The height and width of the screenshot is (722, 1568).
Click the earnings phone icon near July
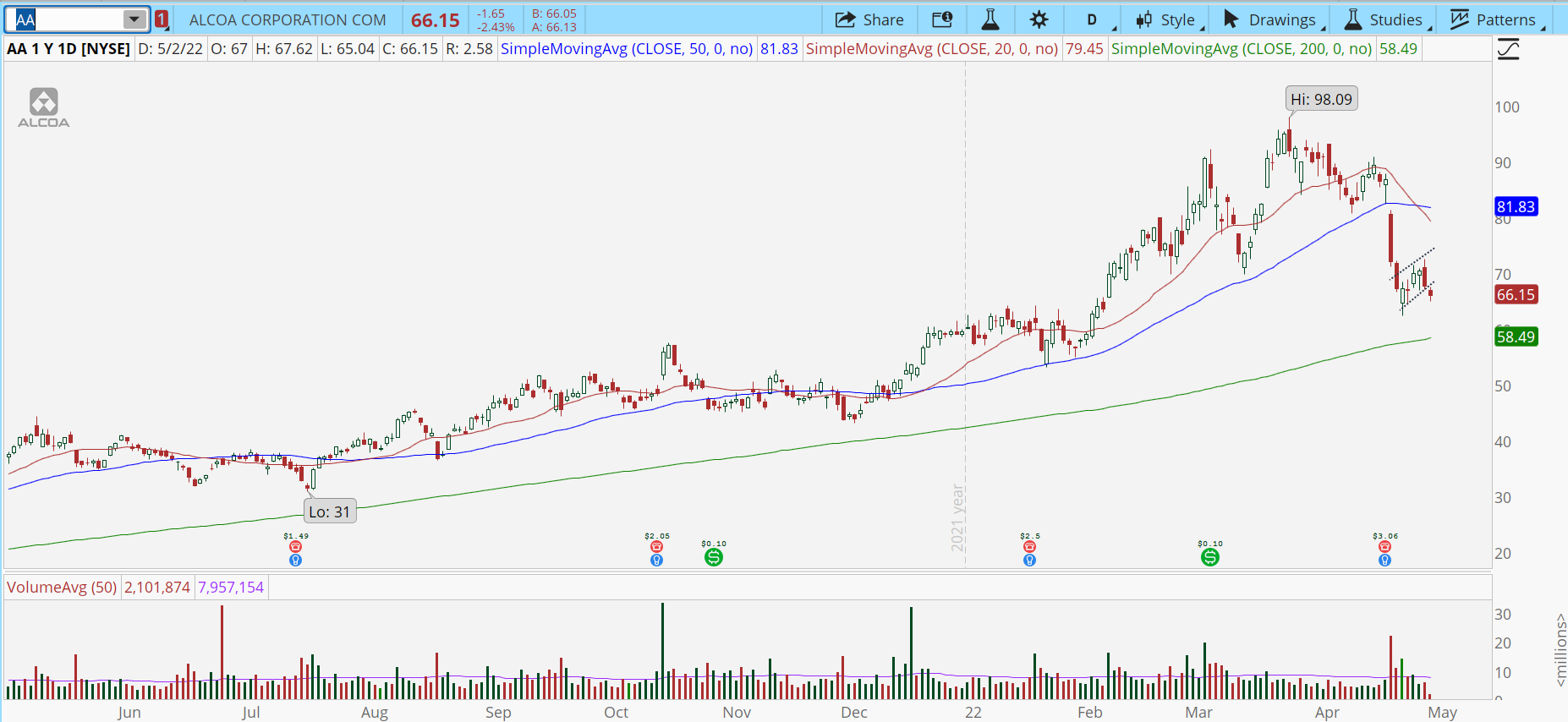point(295,547)
